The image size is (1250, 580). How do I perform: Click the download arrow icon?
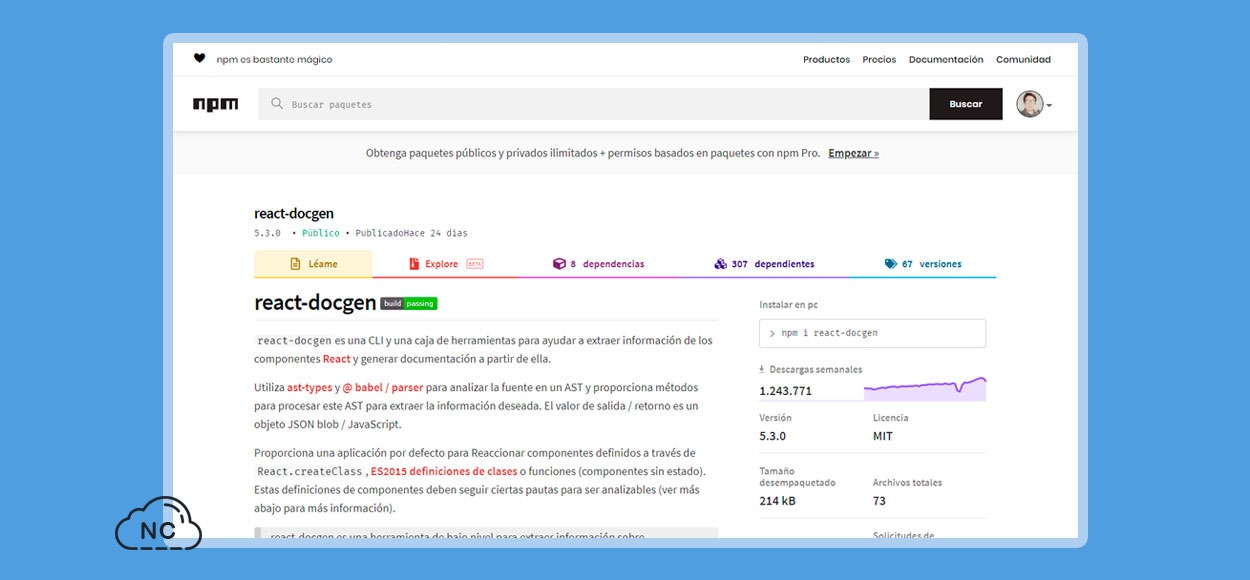762,369
